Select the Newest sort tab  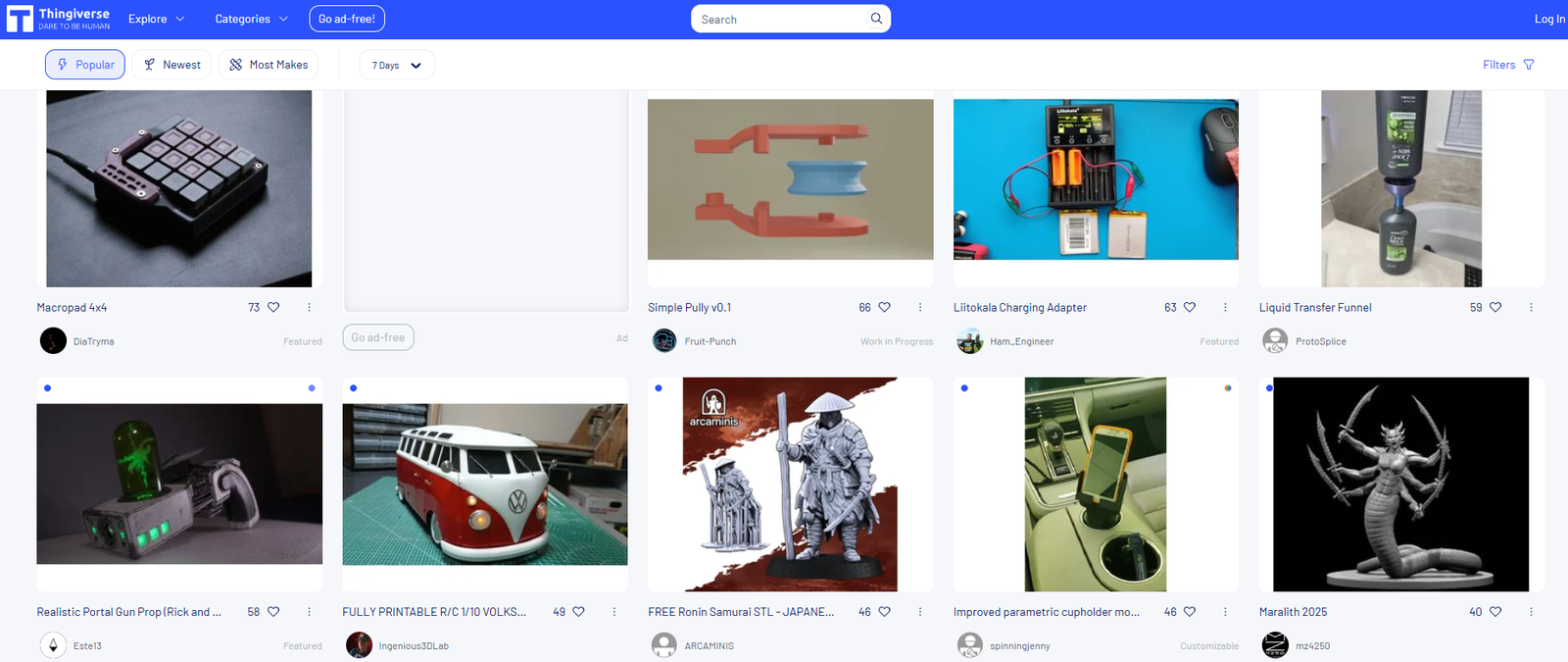tap(171, 65)
